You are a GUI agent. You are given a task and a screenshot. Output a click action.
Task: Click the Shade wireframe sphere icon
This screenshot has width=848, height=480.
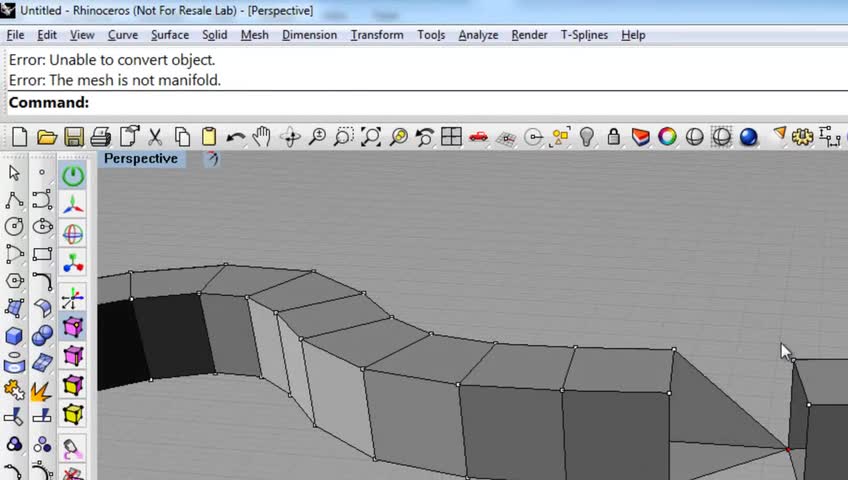tap(694, 137)
